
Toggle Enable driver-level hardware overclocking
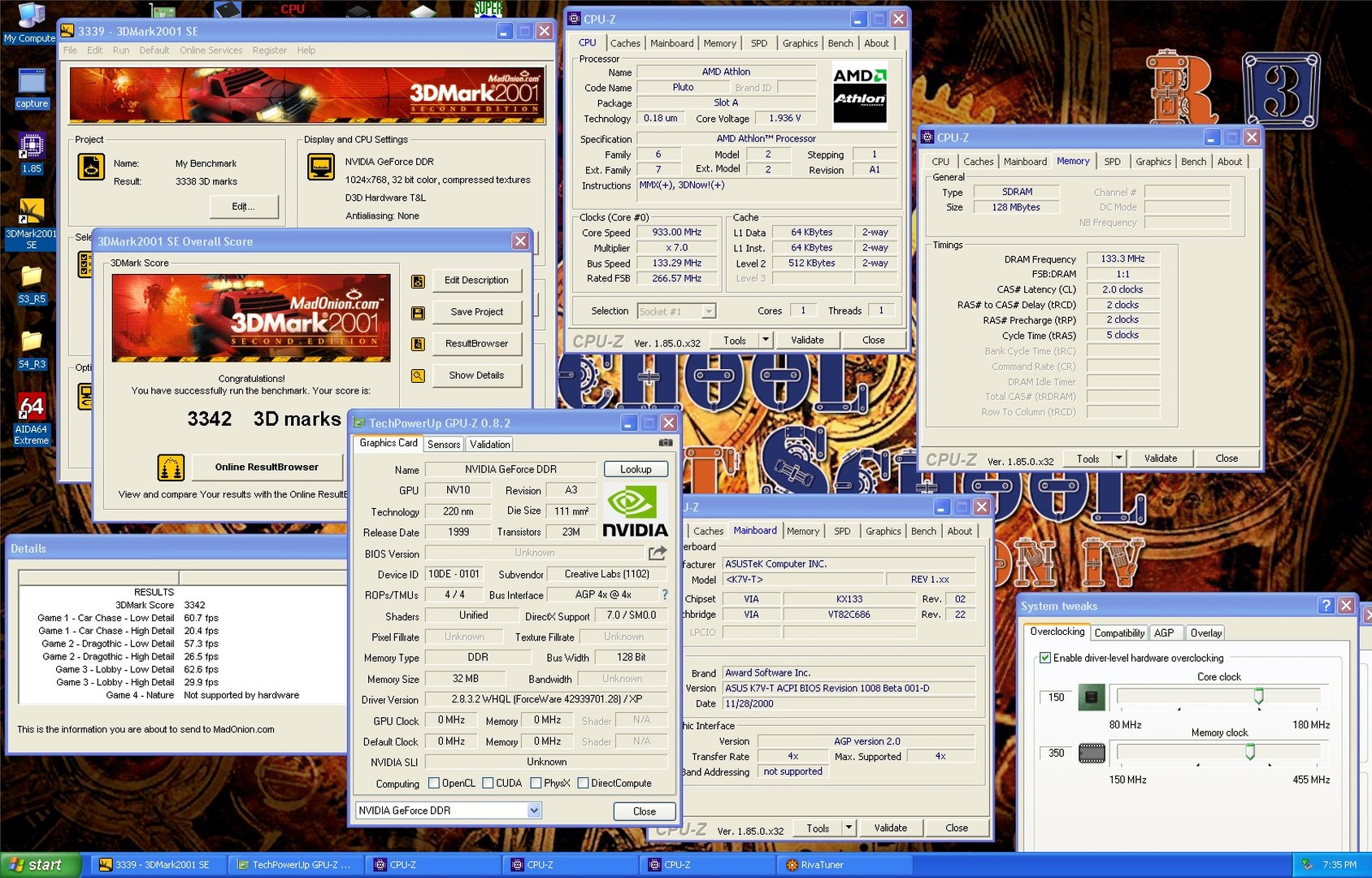pyautogui.click(x=1045, y=658)
